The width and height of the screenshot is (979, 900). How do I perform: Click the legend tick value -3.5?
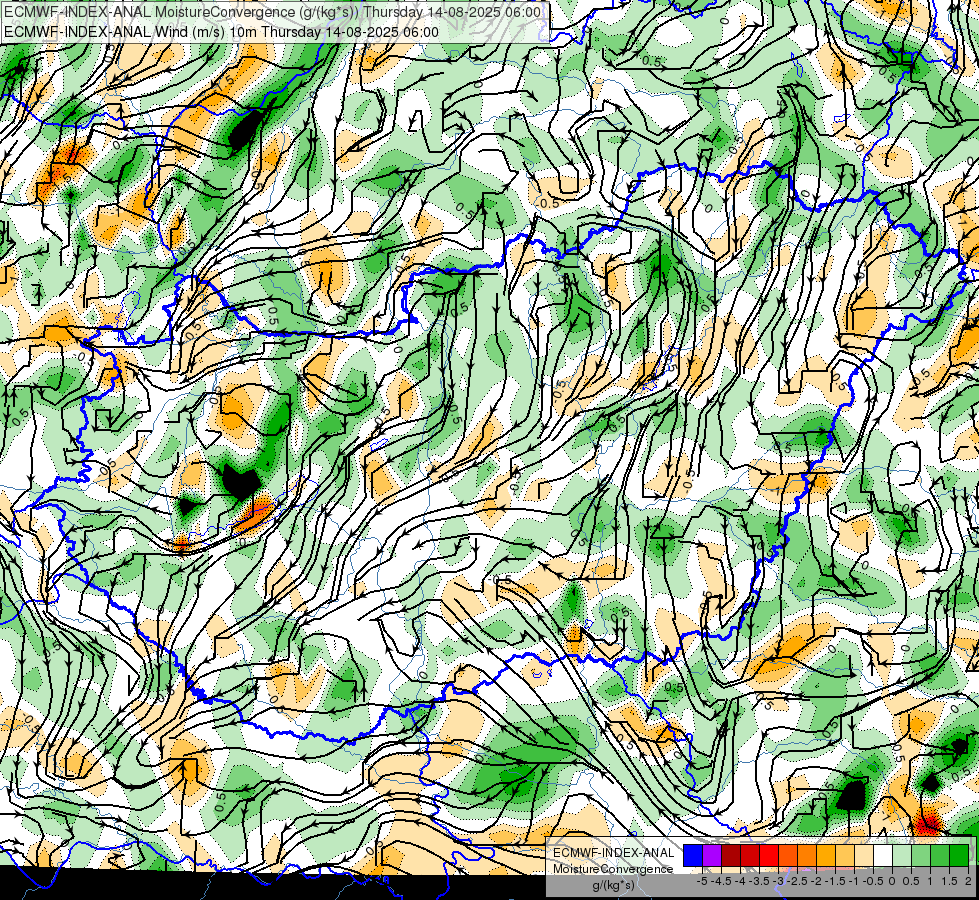(759, 881)
